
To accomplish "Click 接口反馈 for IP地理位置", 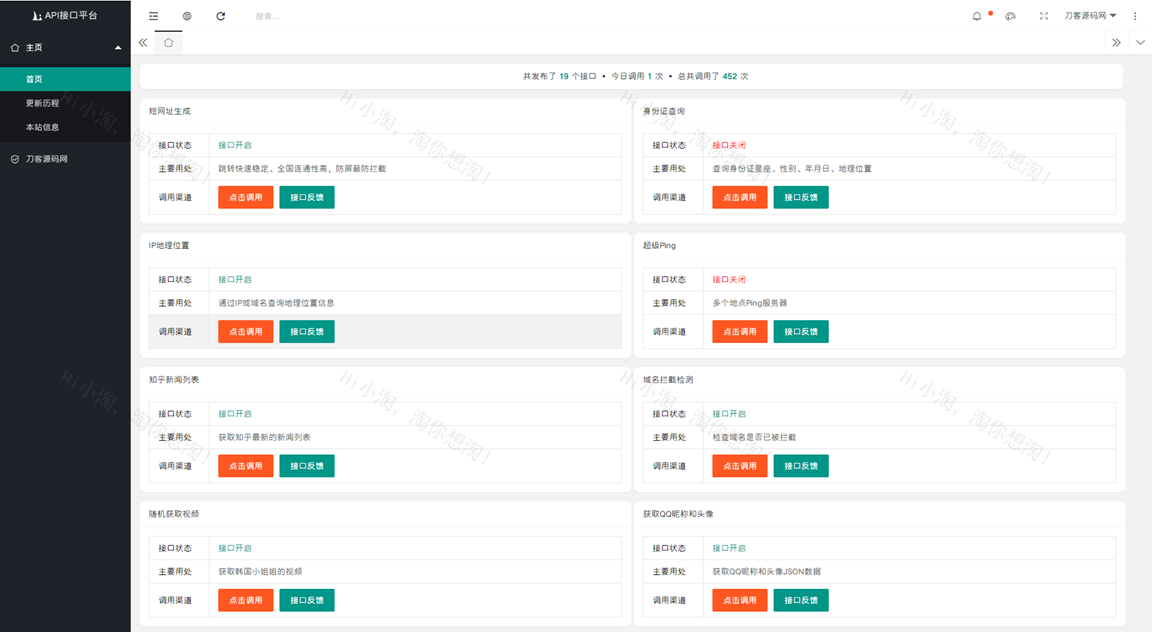I will [x=306, y=331].
